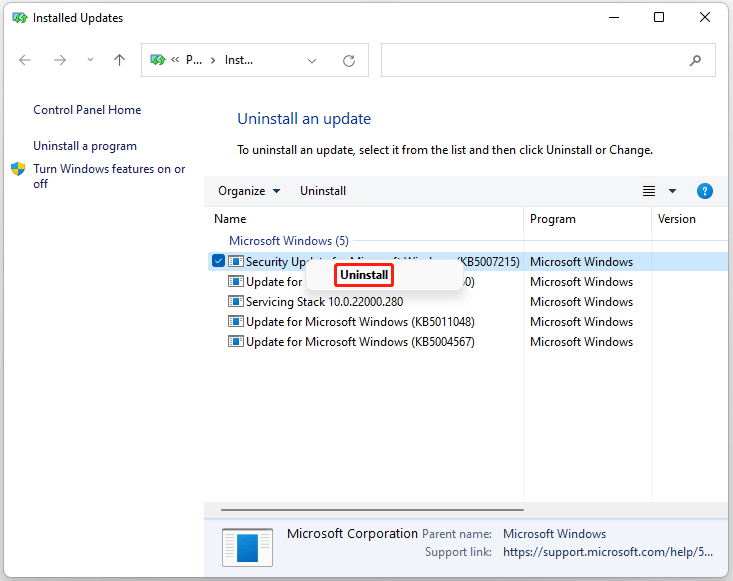Select Update for Microsoft Windows (KB5004567)

(x=360, y=342)
